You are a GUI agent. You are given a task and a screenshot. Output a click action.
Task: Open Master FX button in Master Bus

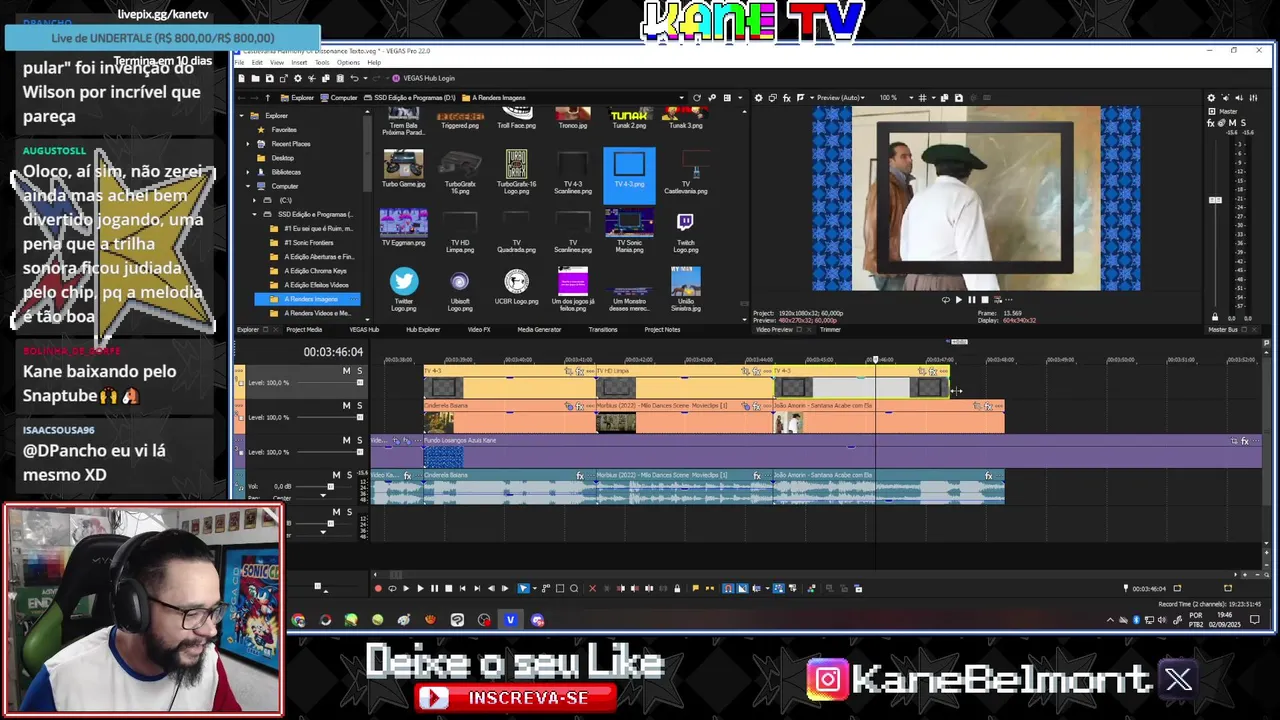click(1211, 123)
